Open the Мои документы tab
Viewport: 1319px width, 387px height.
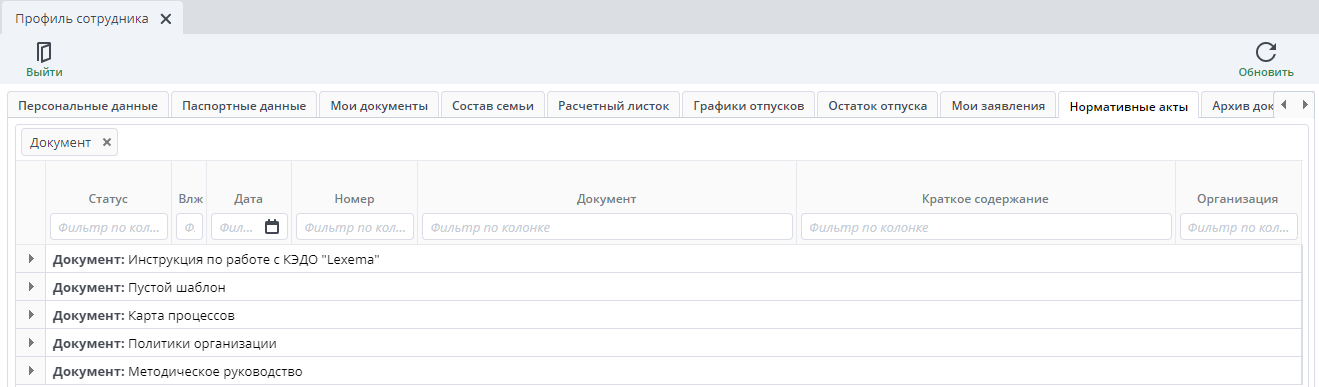click(379, 105)
